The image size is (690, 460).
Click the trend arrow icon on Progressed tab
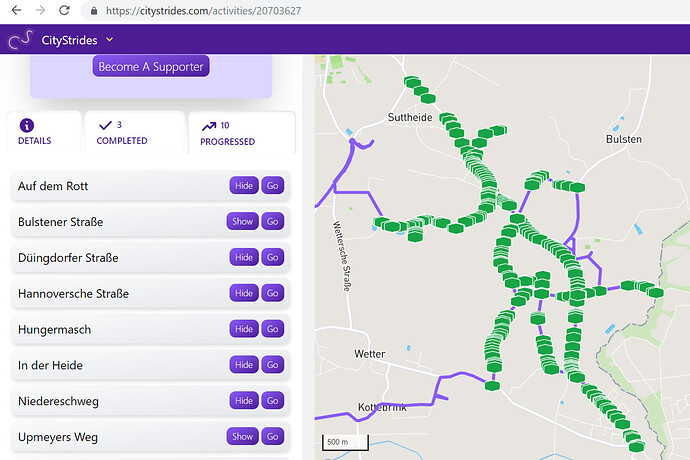[209, 126]
